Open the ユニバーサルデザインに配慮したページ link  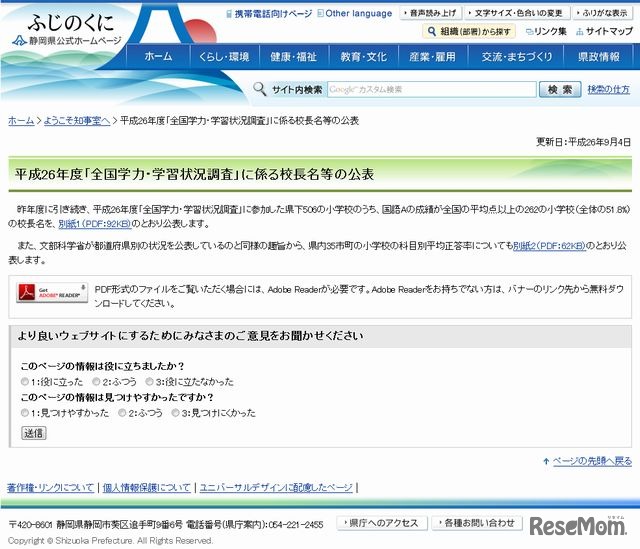(x=276, y=487)
